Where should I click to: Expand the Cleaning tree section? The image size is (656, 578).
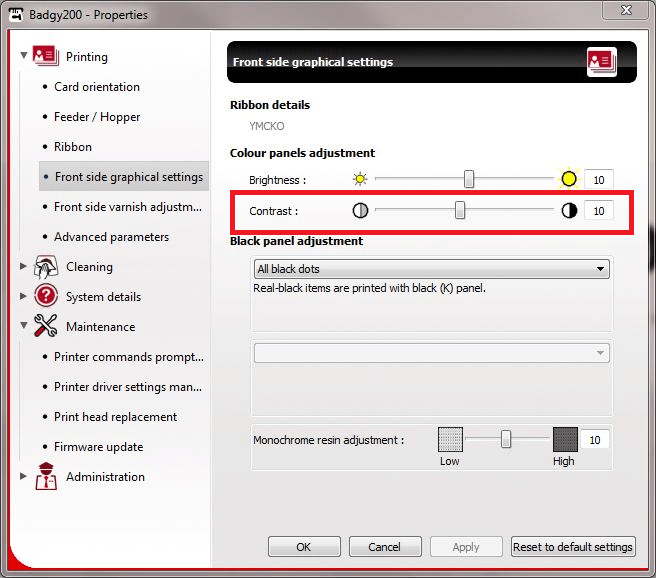click(x=23, y=266)
